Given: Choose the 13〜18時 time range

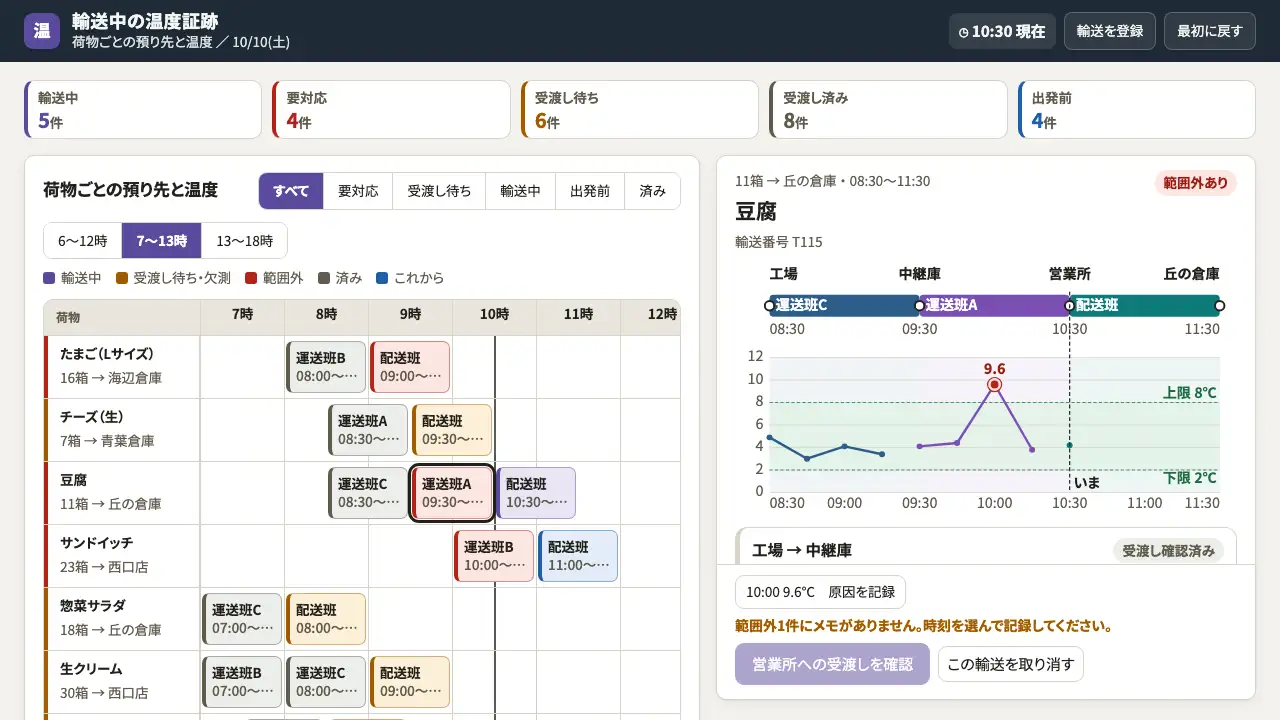Looking at the screenshot, I should click(244, 241).
